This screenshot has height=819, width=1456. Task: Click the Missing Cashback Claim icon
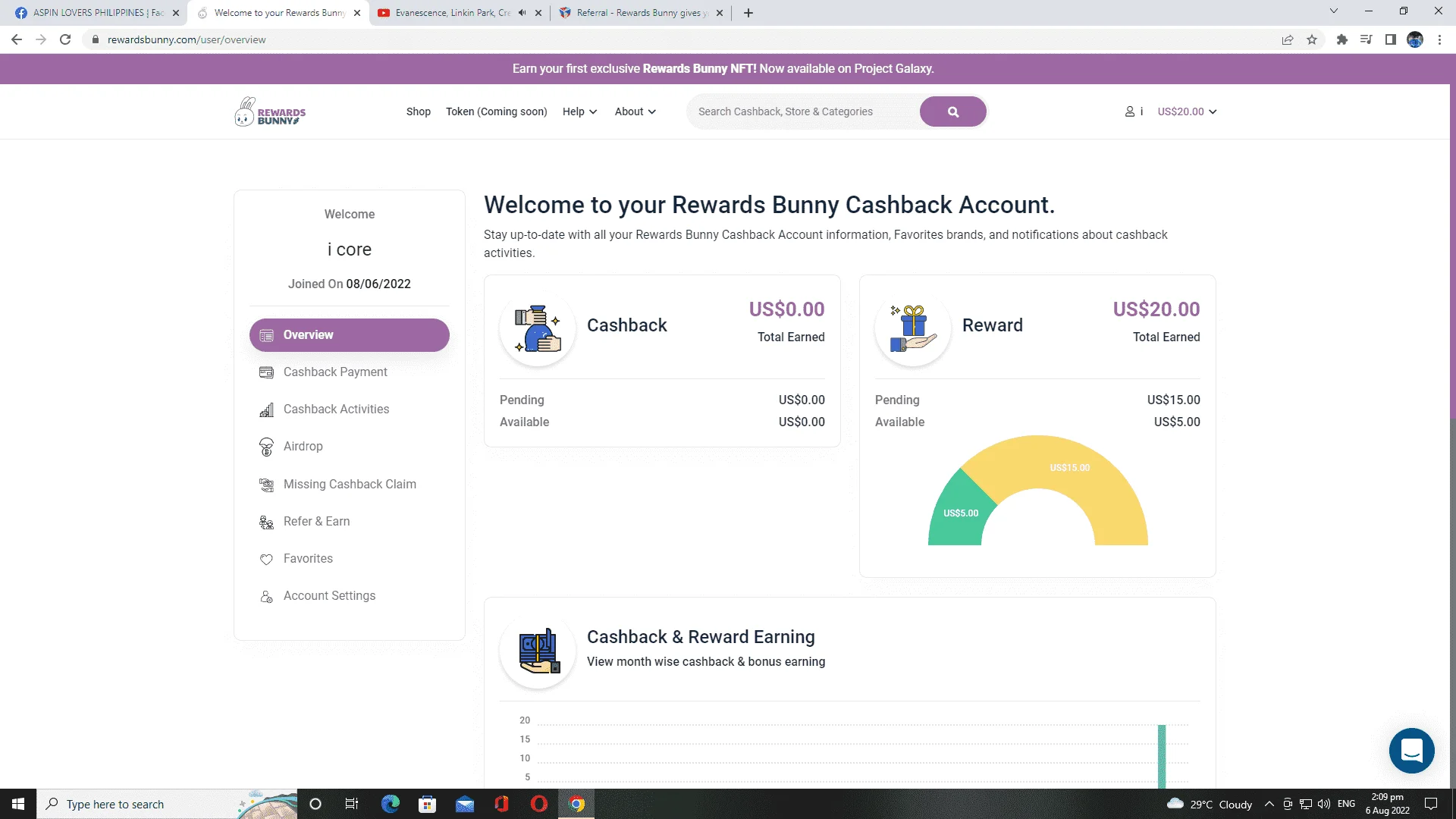click(x=266, y=485)
